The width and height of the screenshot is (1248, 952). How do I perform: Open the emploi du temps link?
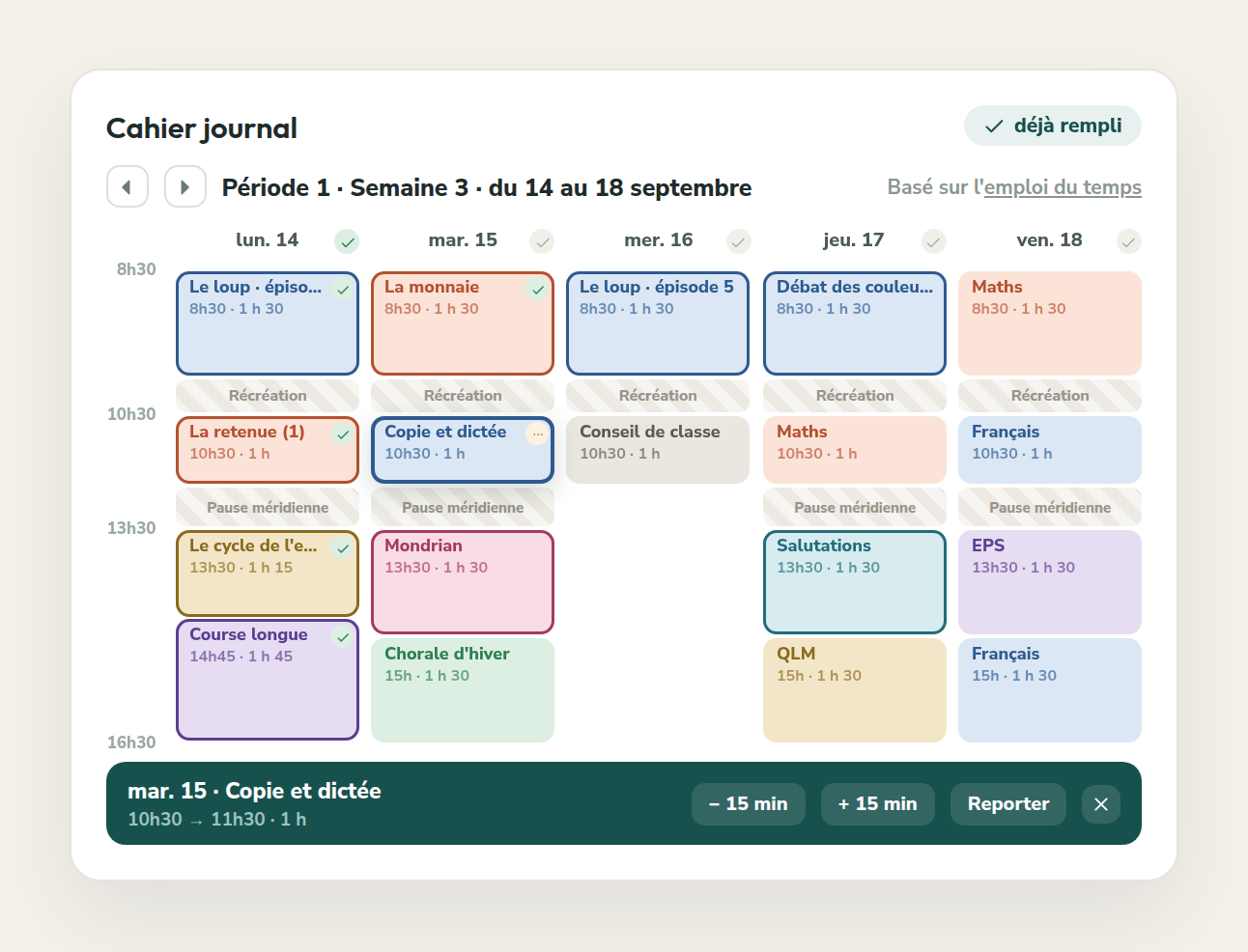[x=1063, y=187]
